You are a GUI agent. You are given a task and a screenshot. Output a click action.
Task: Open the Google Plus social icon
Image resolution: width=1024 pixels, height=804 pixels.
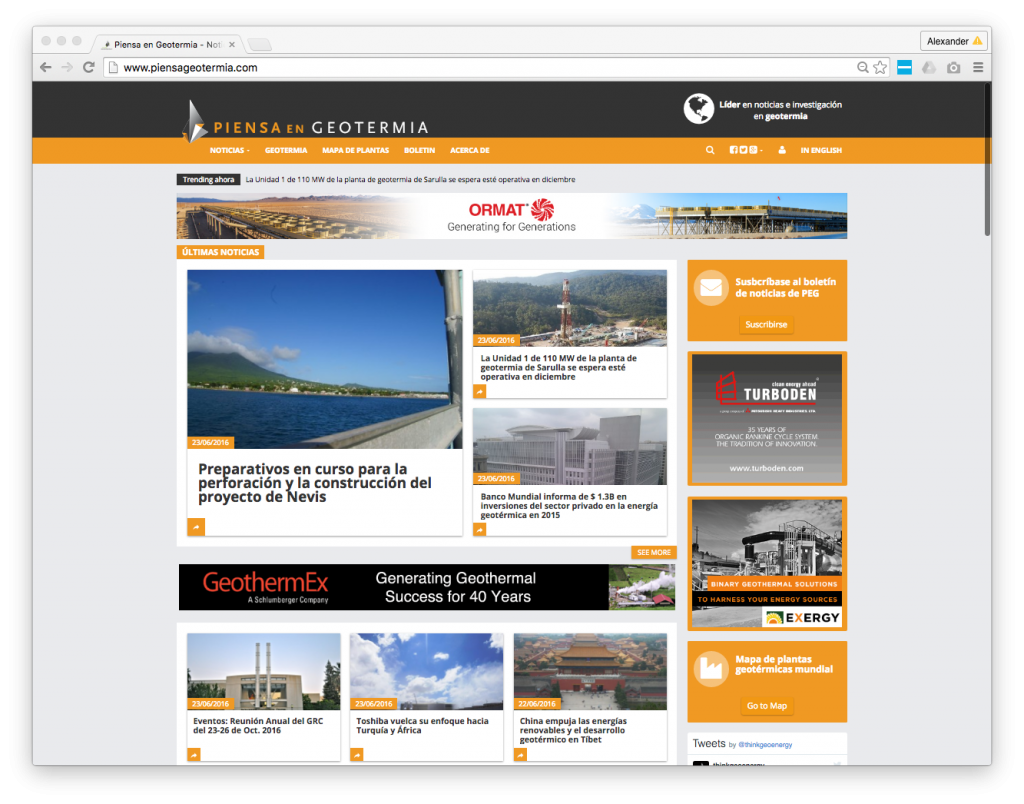pyautogui.click(x=753, y=150)
